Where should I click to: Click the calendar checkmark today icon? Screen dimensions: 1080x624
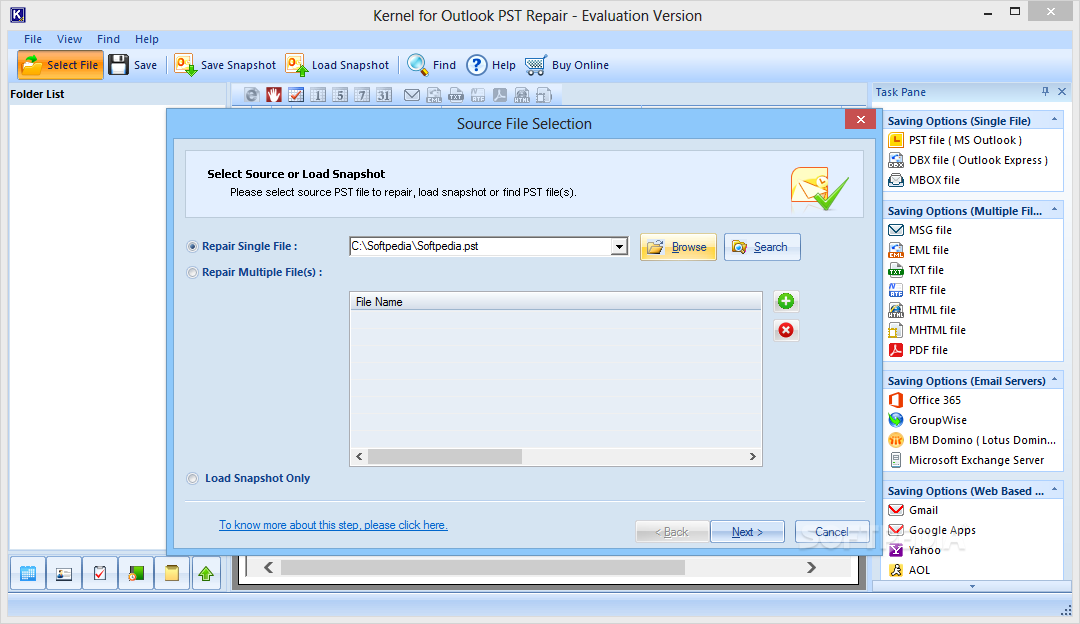[296, 95]
